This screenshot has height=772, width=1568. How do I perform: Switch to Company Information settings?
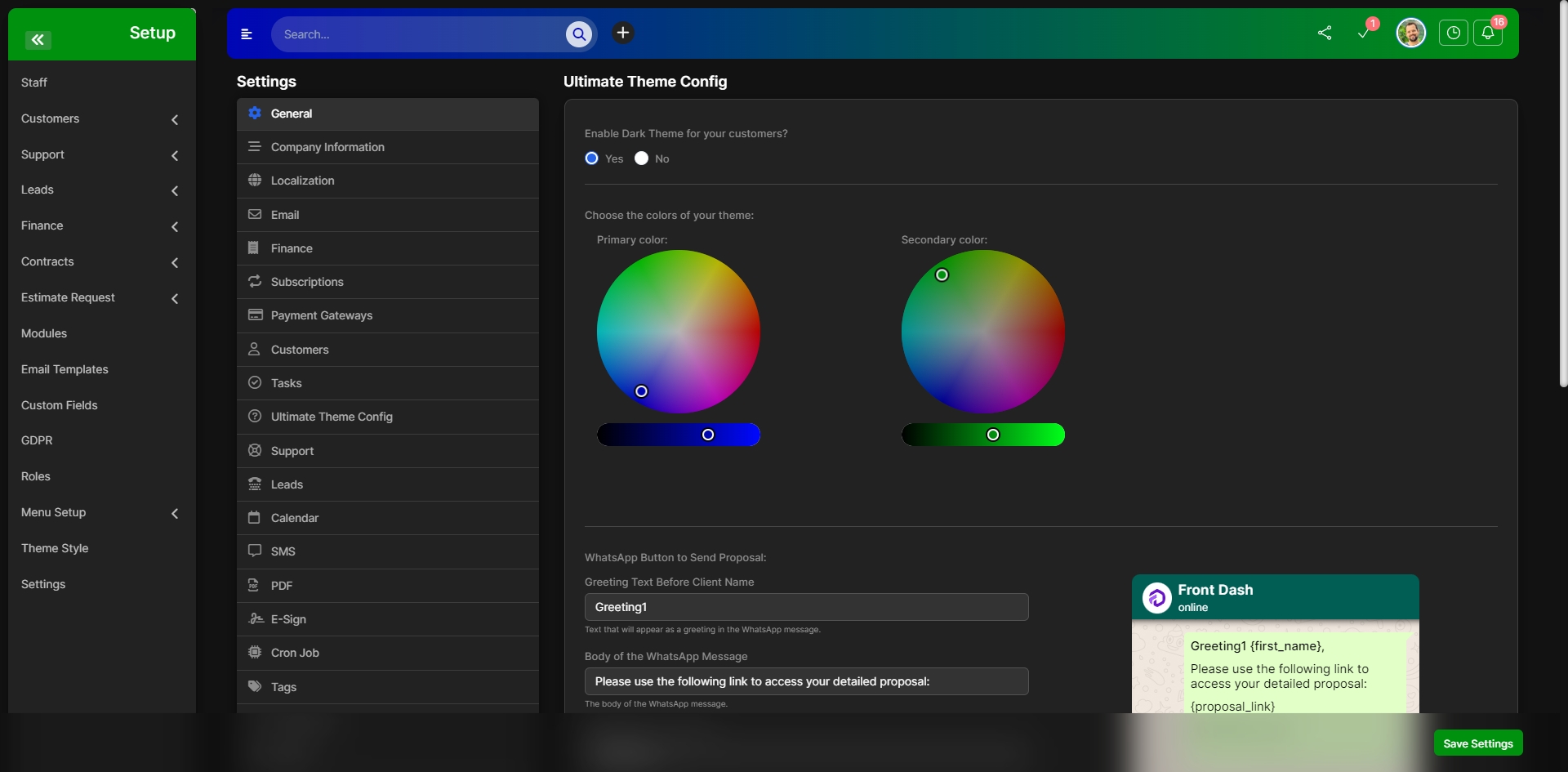(327, 147)
